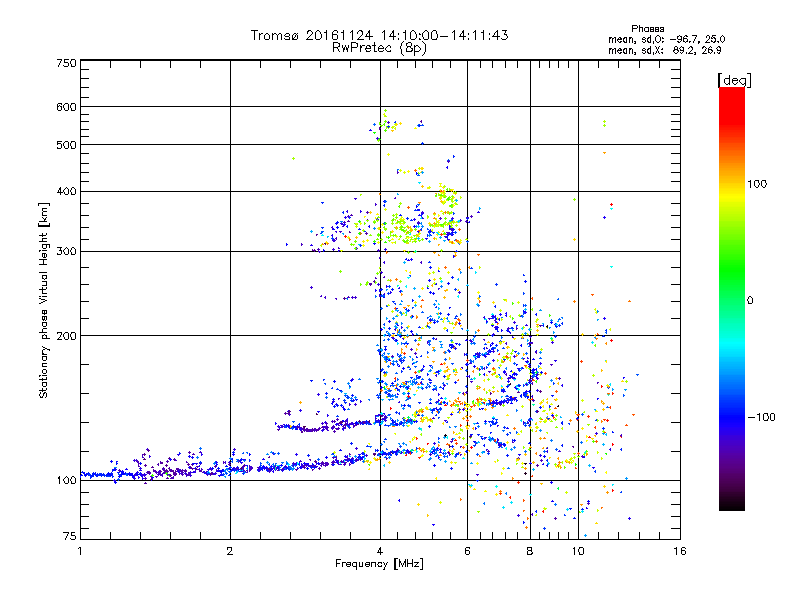Click the black bottom of the colorbar
Viewport: 800px width, 600px height.
[x=732, y=504]
